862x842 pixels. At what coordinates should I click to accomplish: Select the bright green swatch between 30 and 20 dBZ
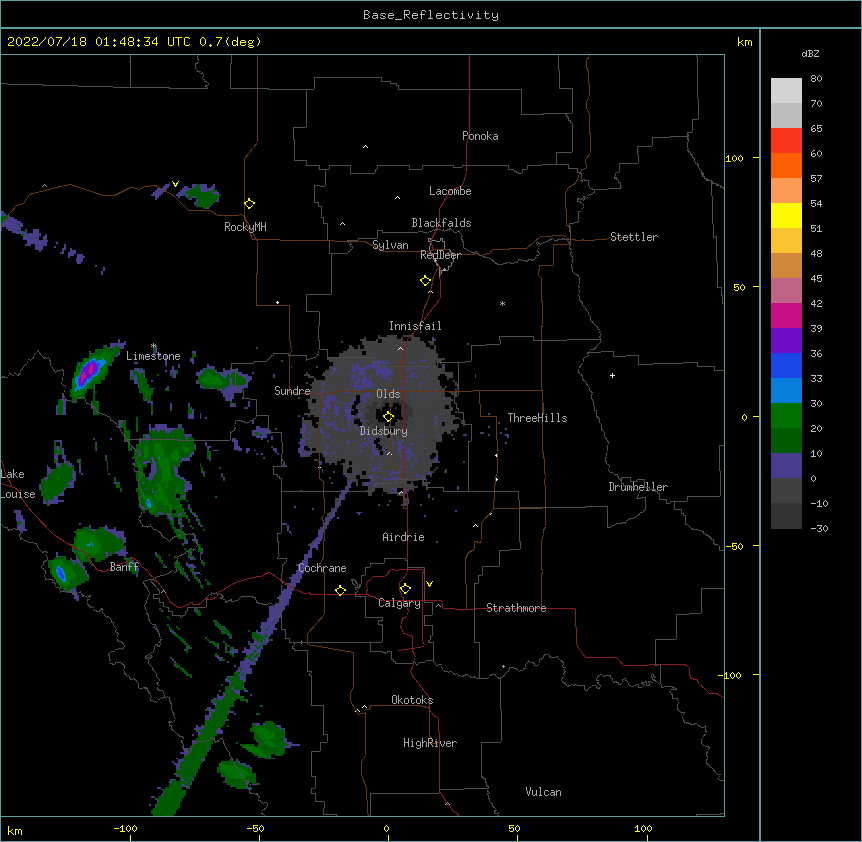click(786, 416)
